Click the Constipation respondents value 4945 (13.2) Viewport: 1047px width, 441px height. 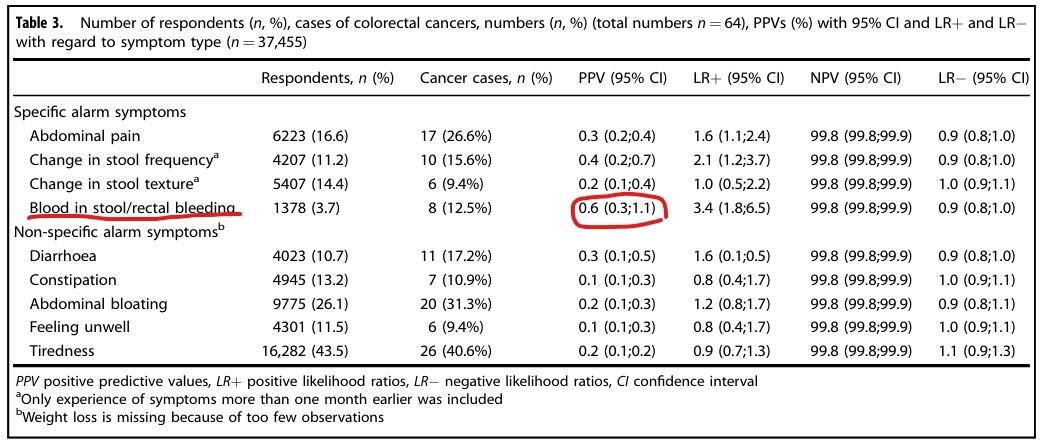tap(305, 280)
